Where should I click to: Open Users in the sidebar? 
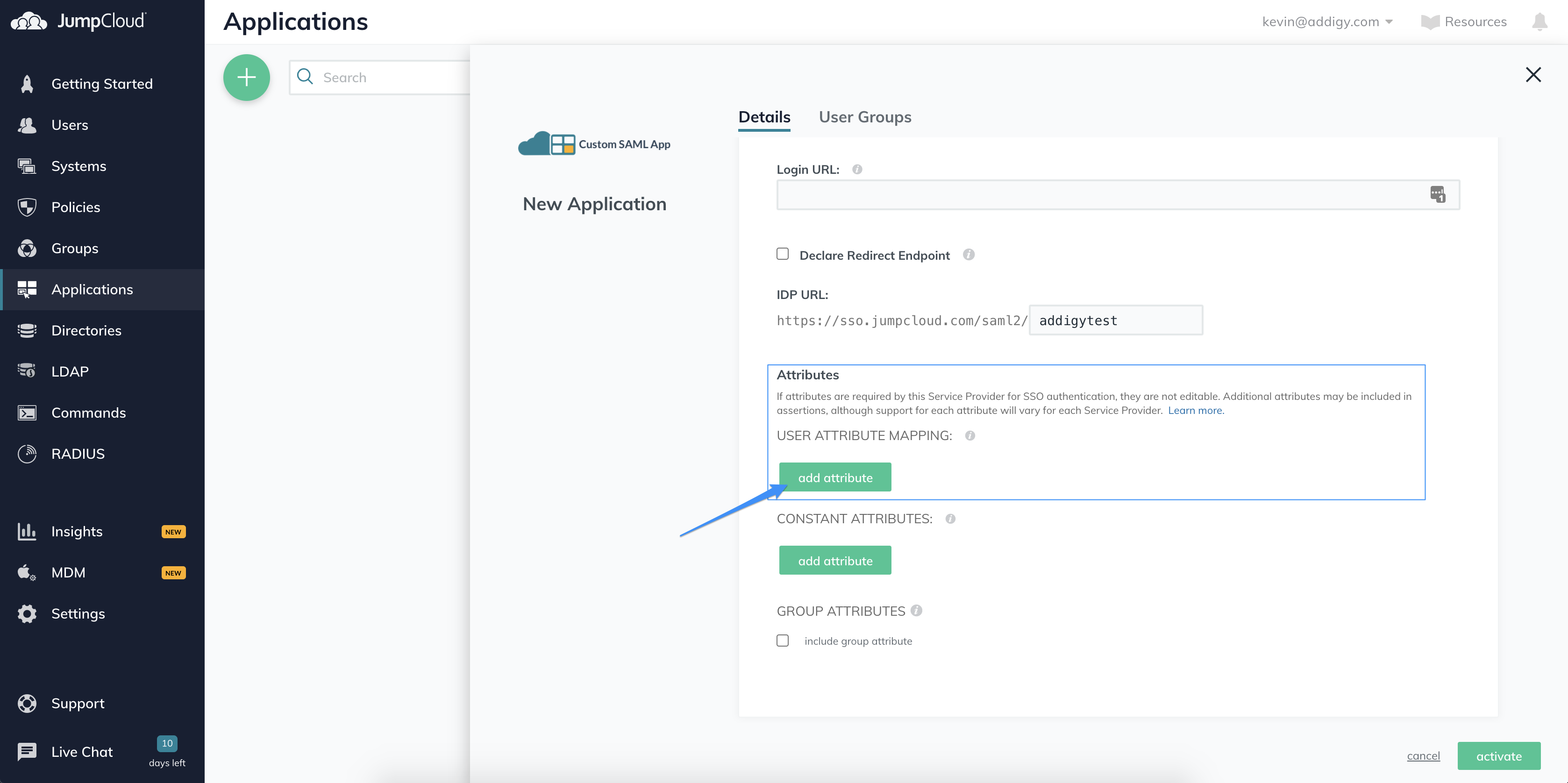pyautogui.click(x=102, y=125)
